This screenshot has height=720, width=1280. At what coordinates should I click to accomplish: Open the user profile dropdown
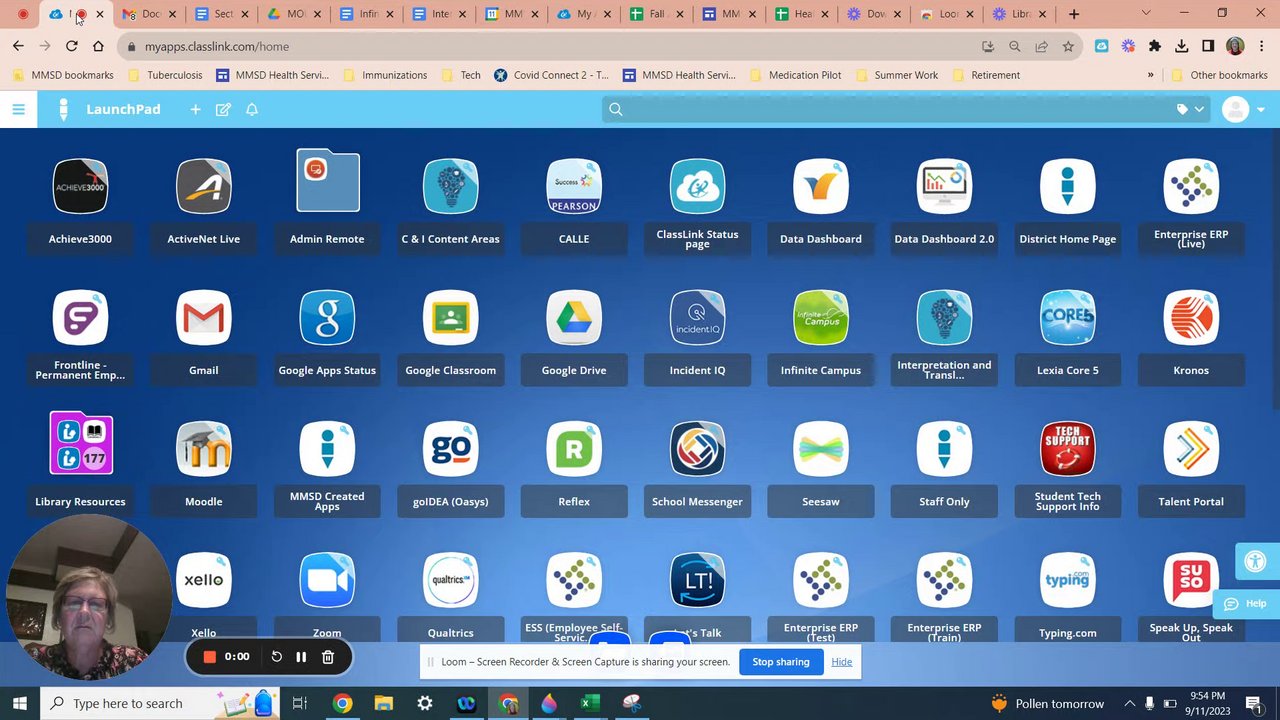pos(1245,109)
